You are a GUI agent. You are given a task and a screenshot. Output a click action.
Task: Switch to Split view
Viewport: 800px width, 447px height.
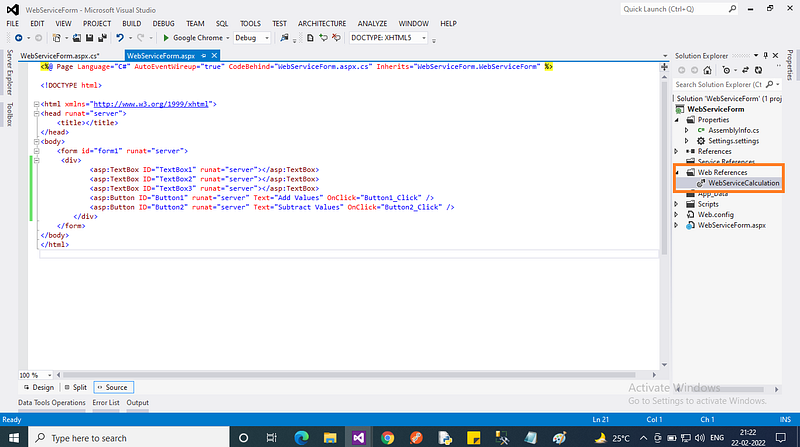[76, 387]
